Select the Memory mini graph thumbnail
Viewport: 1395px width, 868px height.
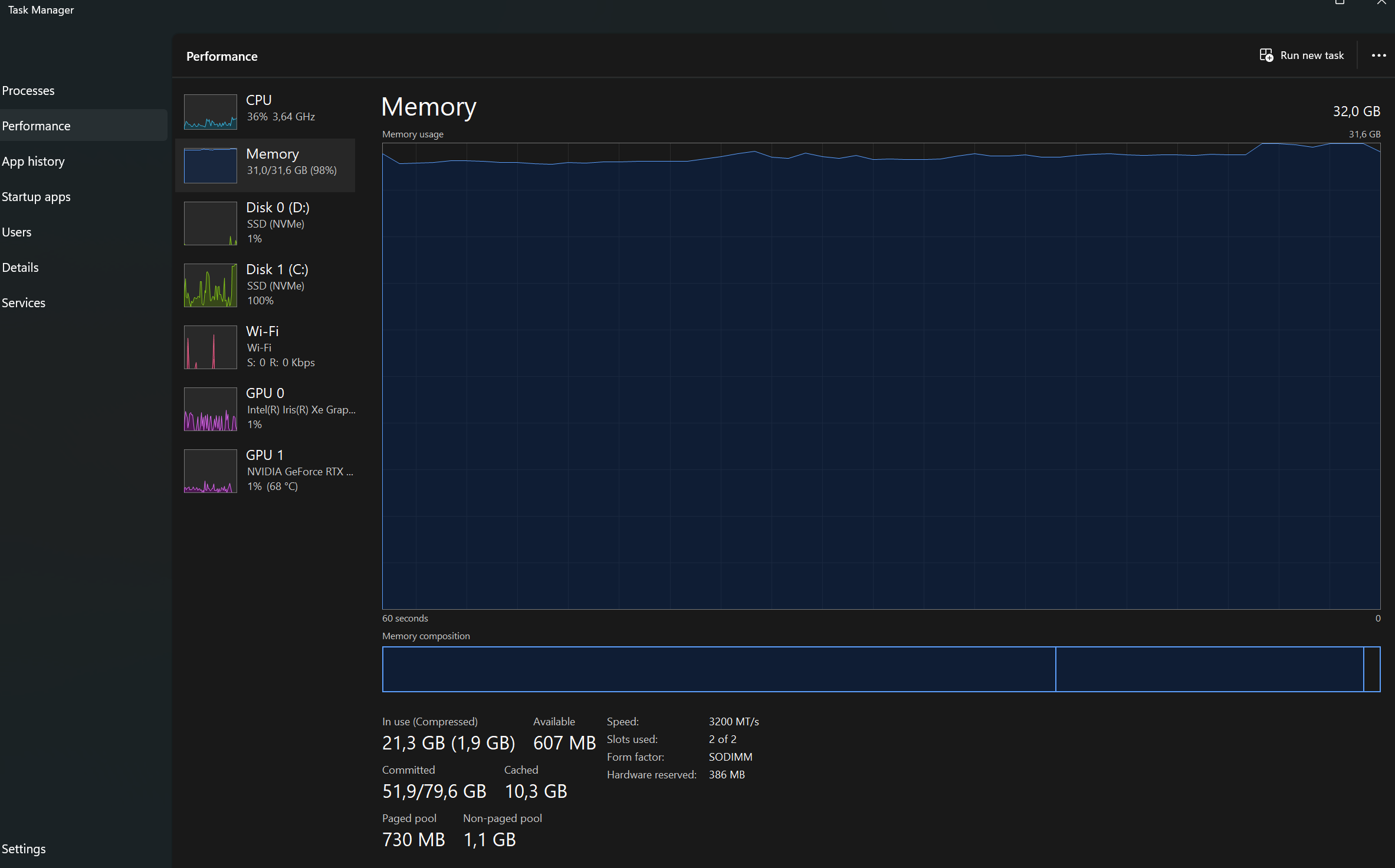coord(211,165)
